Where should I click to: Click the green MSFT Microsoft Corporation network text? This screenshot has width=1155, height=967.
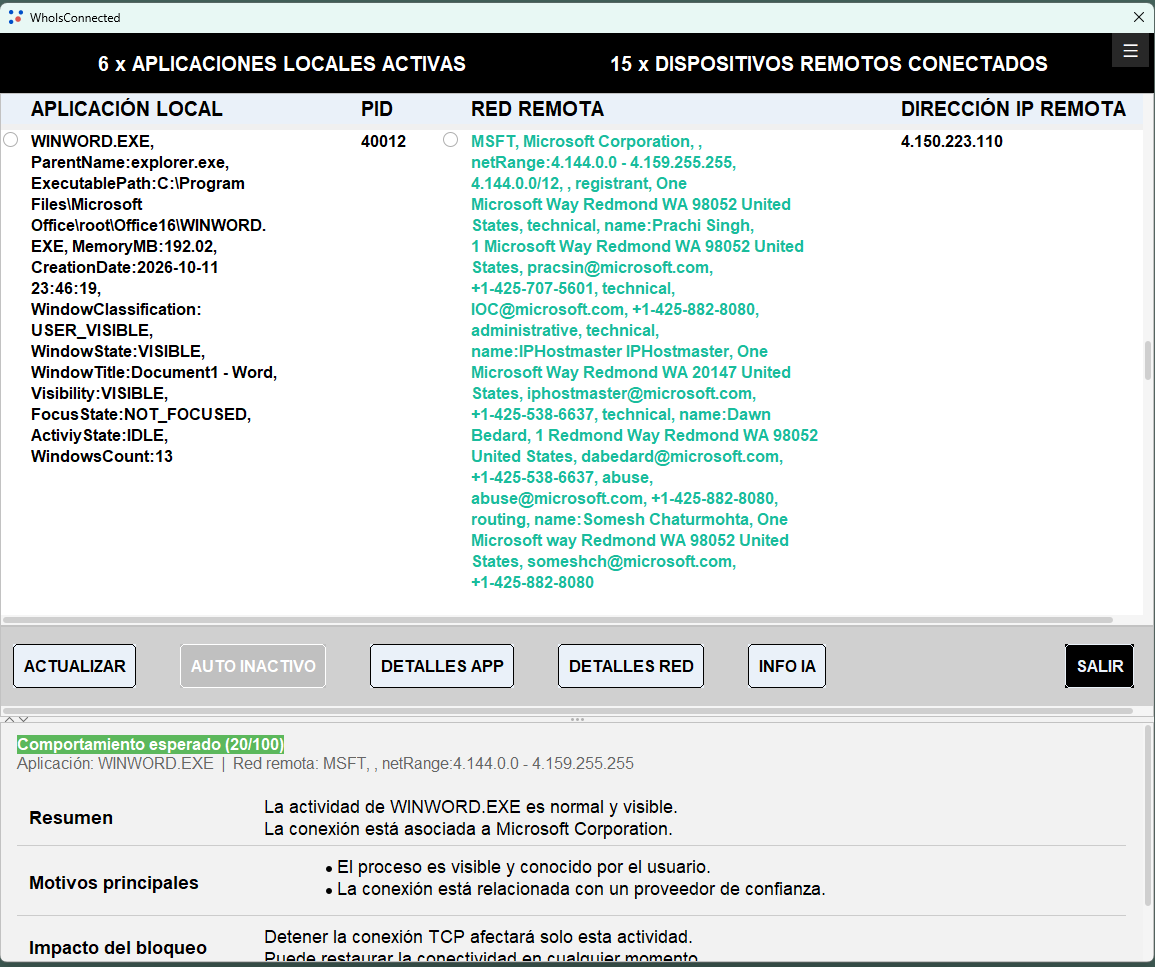coord(645,362)
